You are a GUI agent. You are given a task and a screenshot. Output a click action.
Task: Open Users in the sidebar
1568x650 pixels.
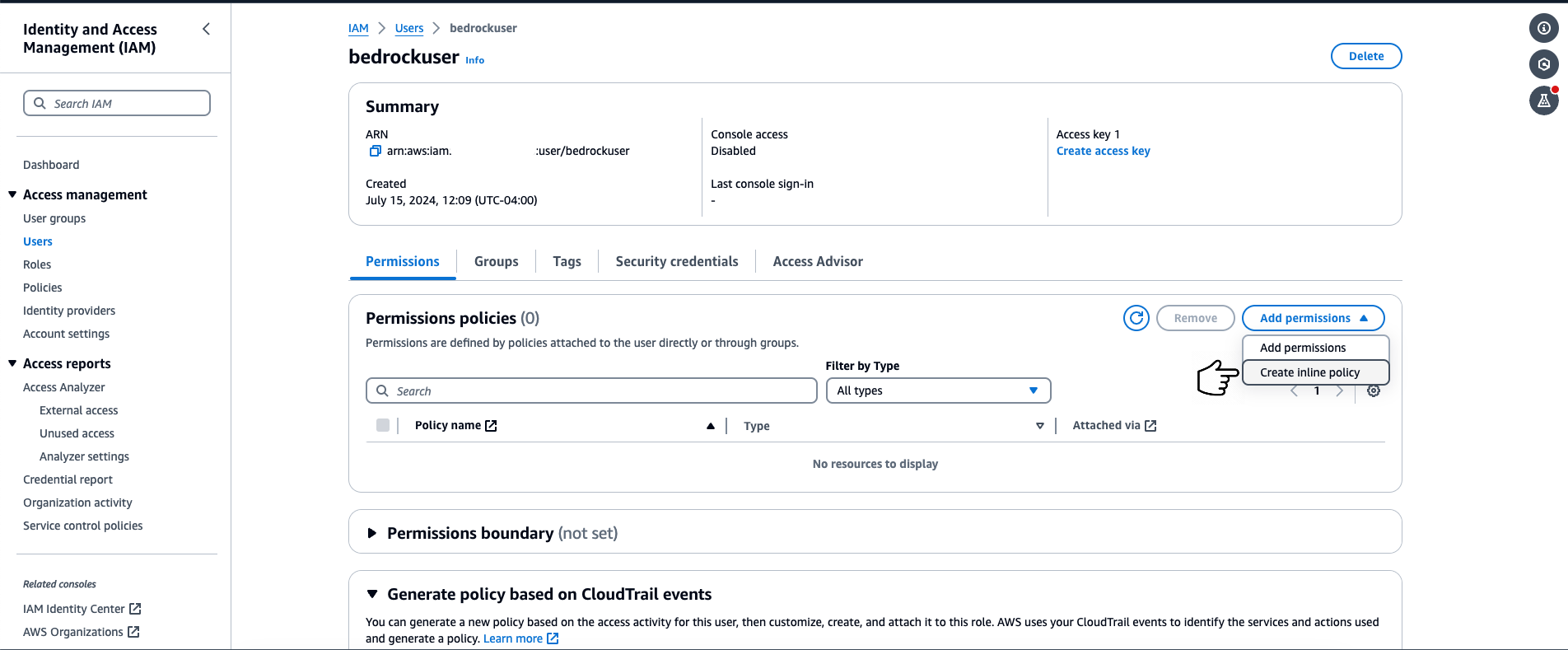(38, 241)
